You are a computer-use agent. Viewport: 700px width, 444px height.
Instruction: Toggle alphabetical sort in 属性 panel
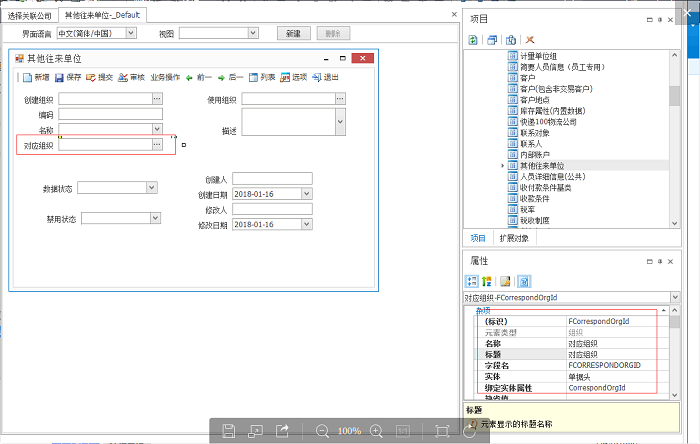coord(488,281)
